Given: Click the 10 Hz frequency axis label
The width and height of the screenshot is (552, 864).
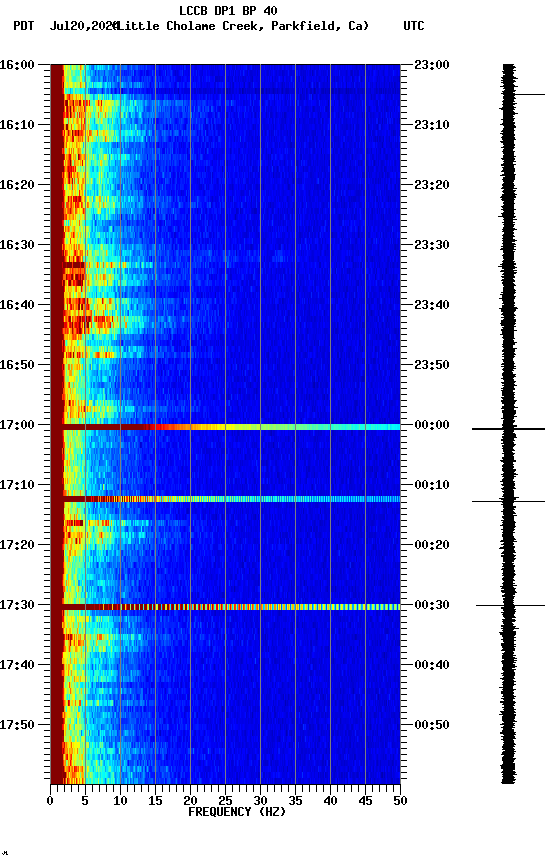Looking at the screenshot, I should click(120, 801).
